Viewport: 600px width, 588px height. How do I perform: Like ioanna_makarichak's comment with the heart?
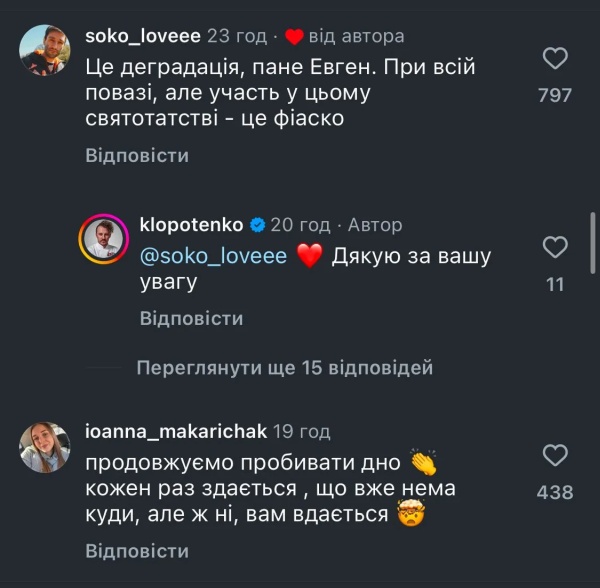pos(555,456)
